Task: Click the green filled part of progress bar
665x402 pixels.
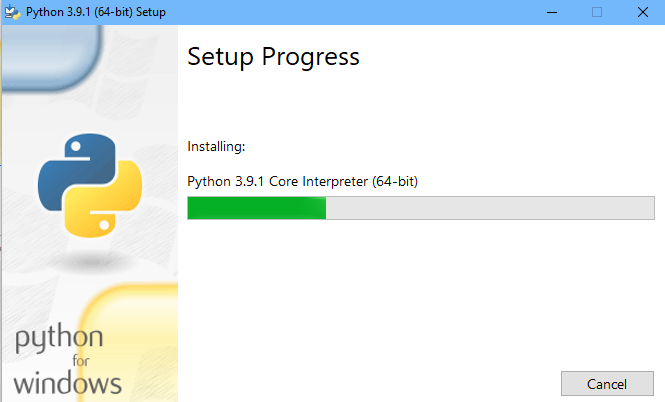Action: [x=257, y=208]
